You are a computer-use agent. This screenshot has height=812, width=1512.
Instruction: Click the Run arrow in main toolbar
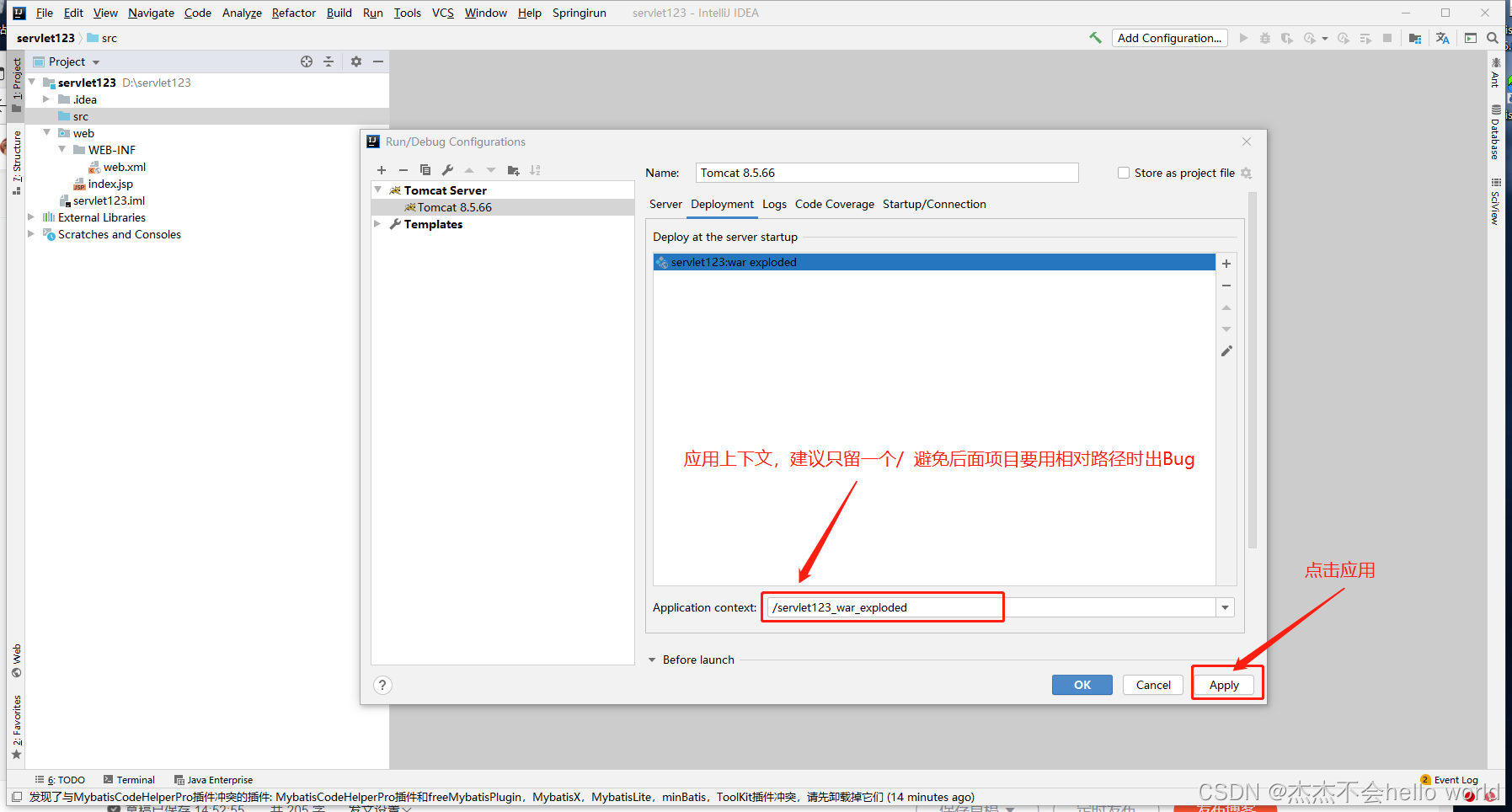click(1243, 38)
